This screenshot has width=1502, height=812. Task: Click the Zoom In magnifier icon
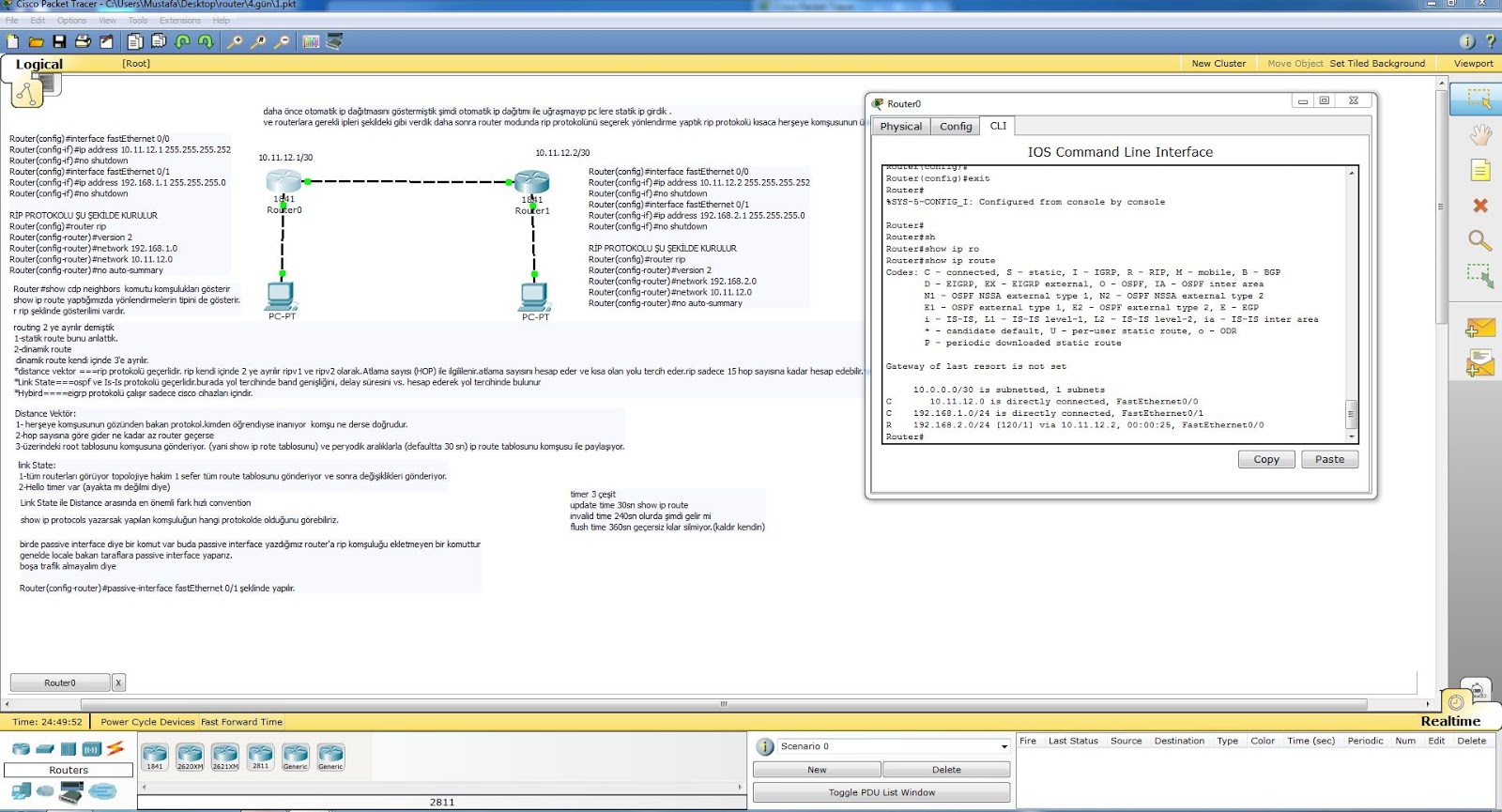[x=235, y=41]
